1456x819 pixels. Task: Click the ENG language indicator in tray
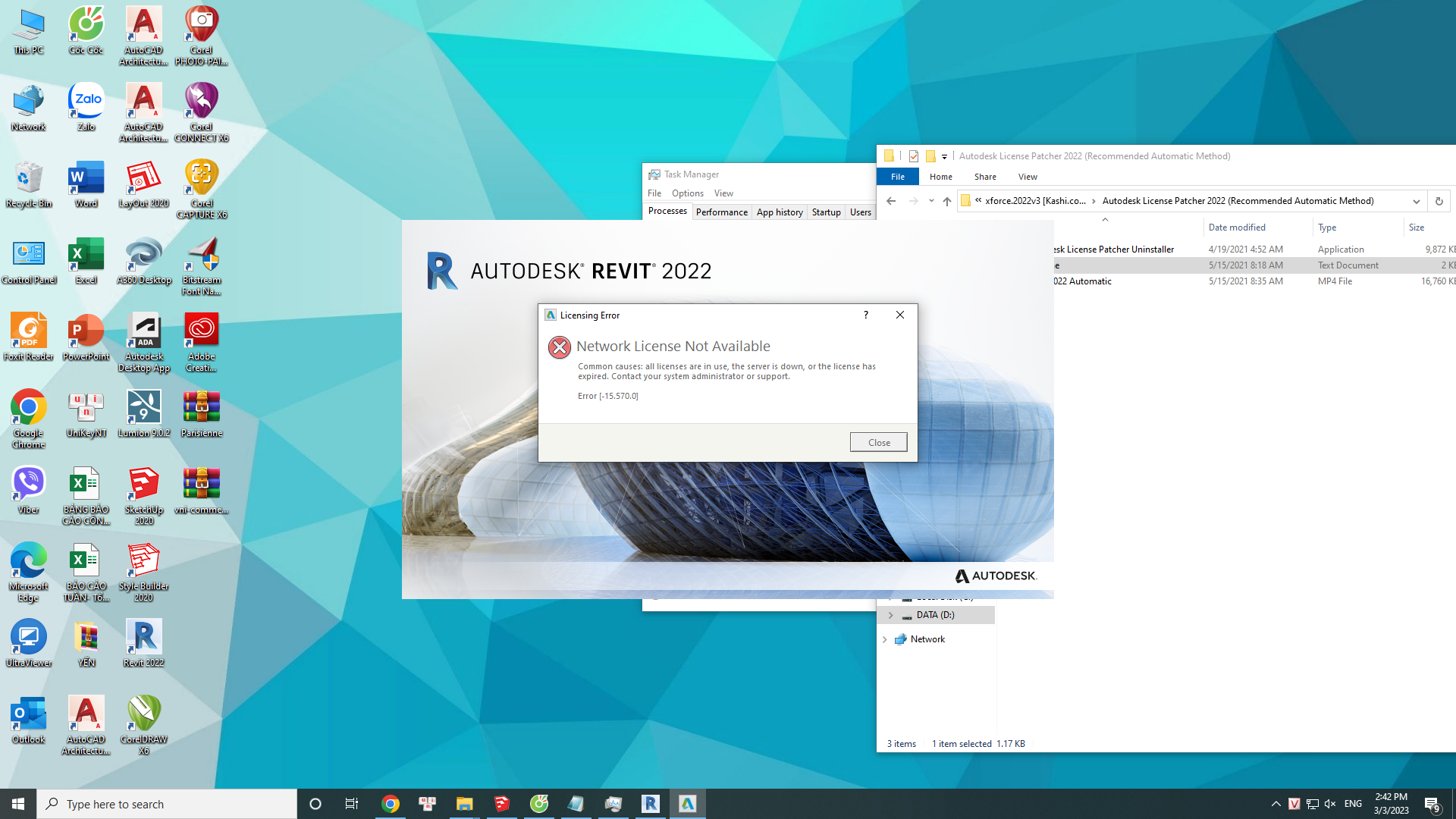[x=1353, y=804]
